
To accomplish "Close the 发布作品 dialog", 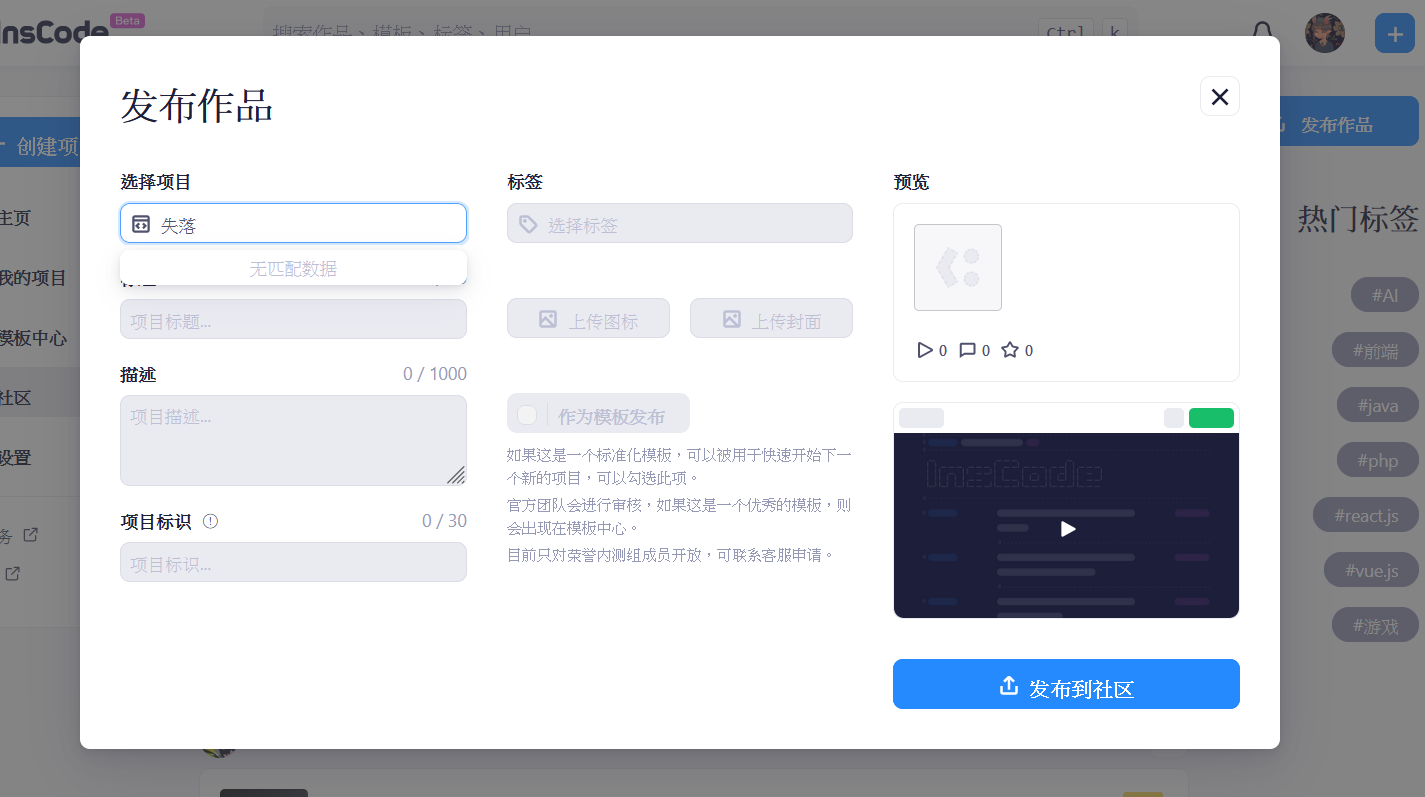I will coord(1219,96).
